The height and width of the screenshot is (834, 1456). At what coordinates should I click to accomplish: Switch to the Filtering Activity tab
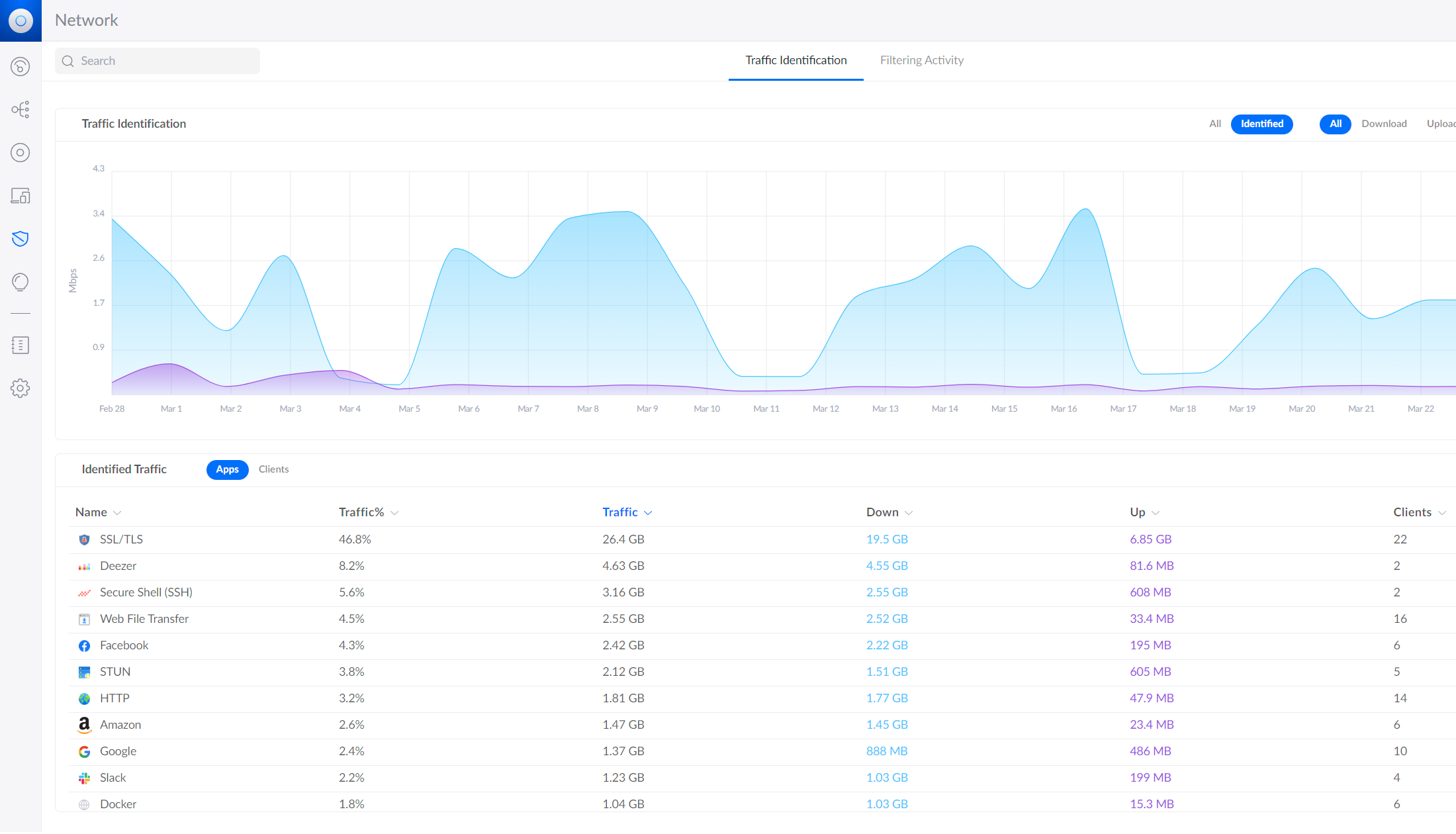pos(921,60)
